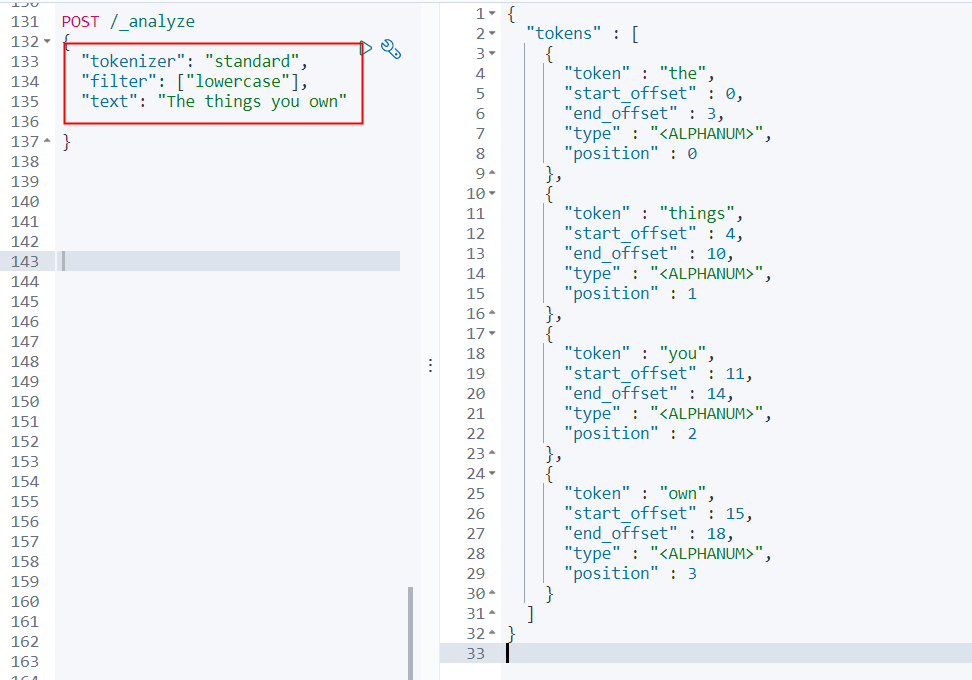Click the closing fold marker at line 9
972x680 pixels.
(x=492, y=174)
